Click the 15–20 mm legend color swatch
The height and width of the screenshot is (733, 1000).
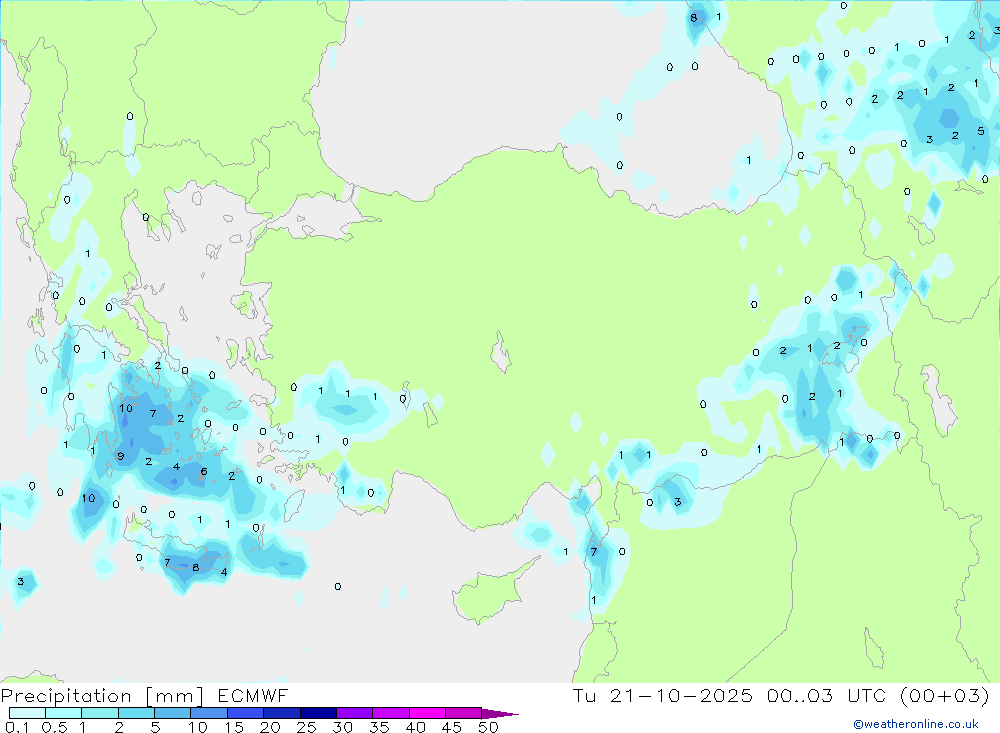[x=246, y=713]
